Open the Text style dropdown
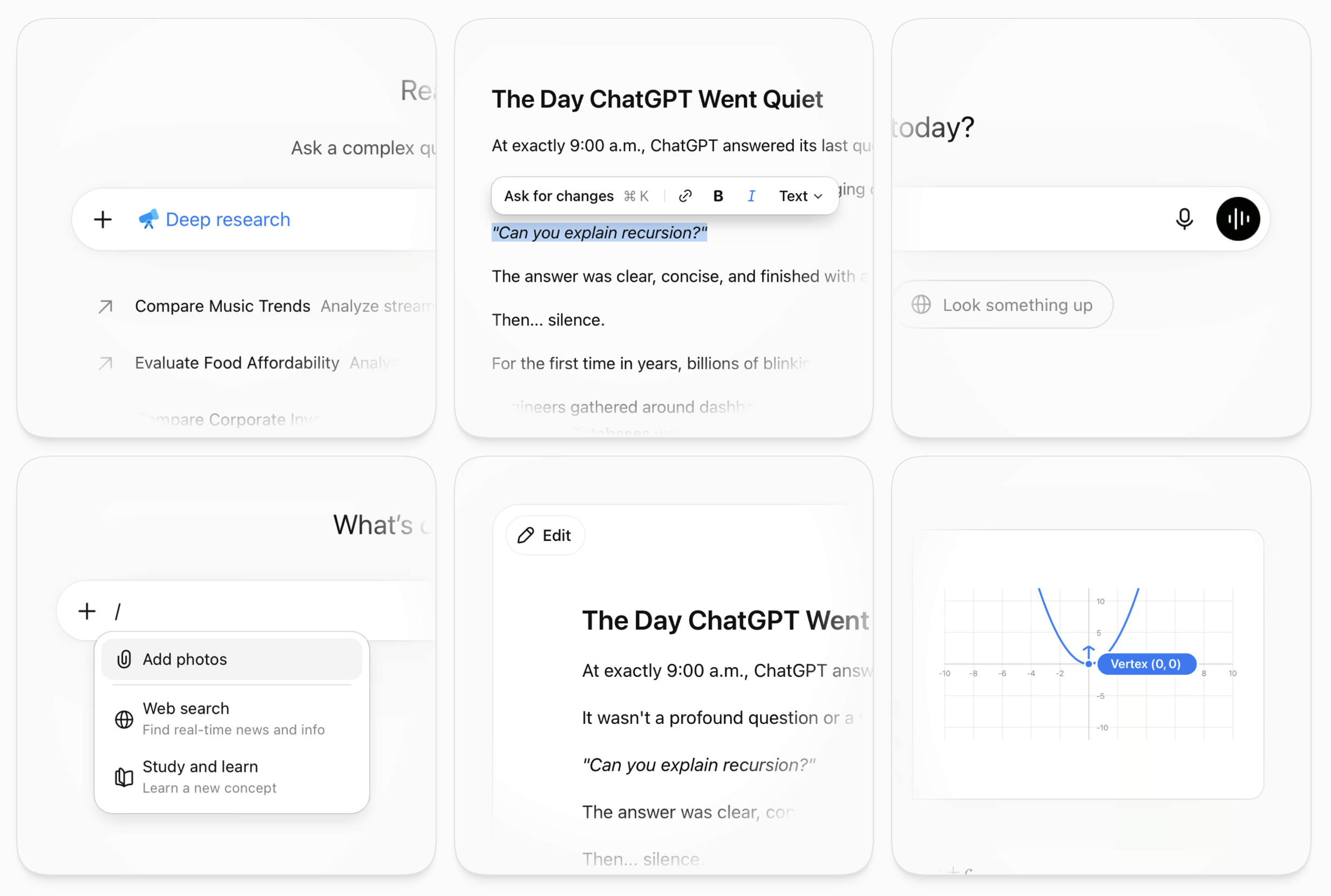The height and width of the screenshot is (896, 1331). [x=800, y=196]
